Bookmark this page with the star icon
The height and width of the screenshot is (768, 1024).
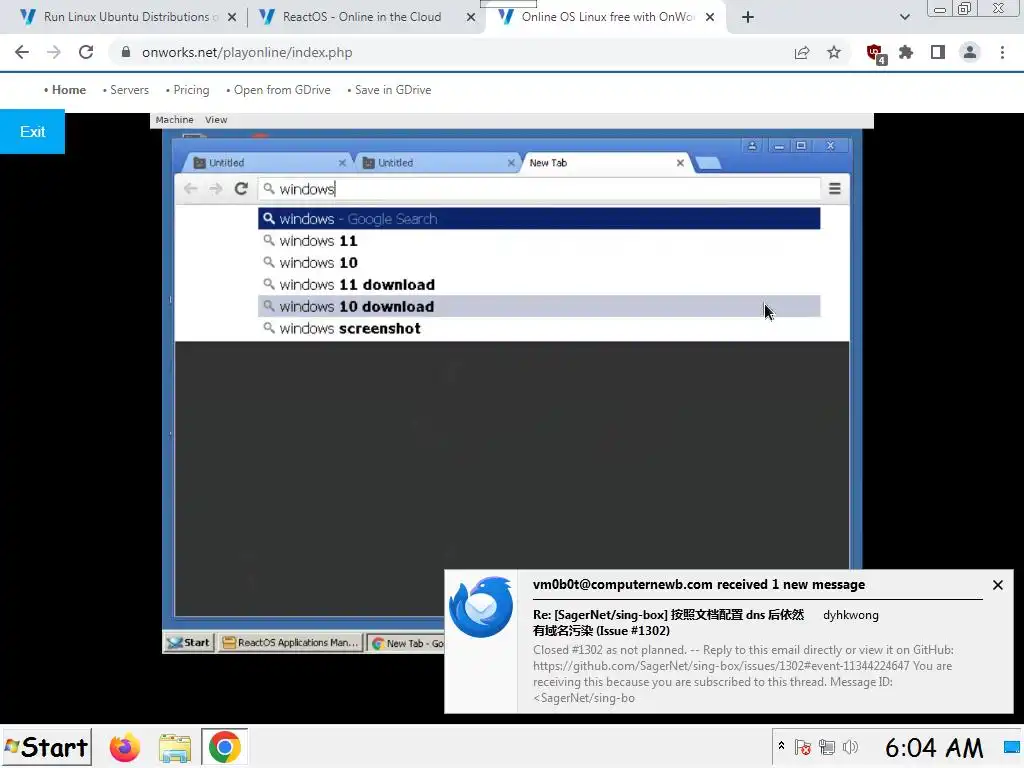(834, 52)
